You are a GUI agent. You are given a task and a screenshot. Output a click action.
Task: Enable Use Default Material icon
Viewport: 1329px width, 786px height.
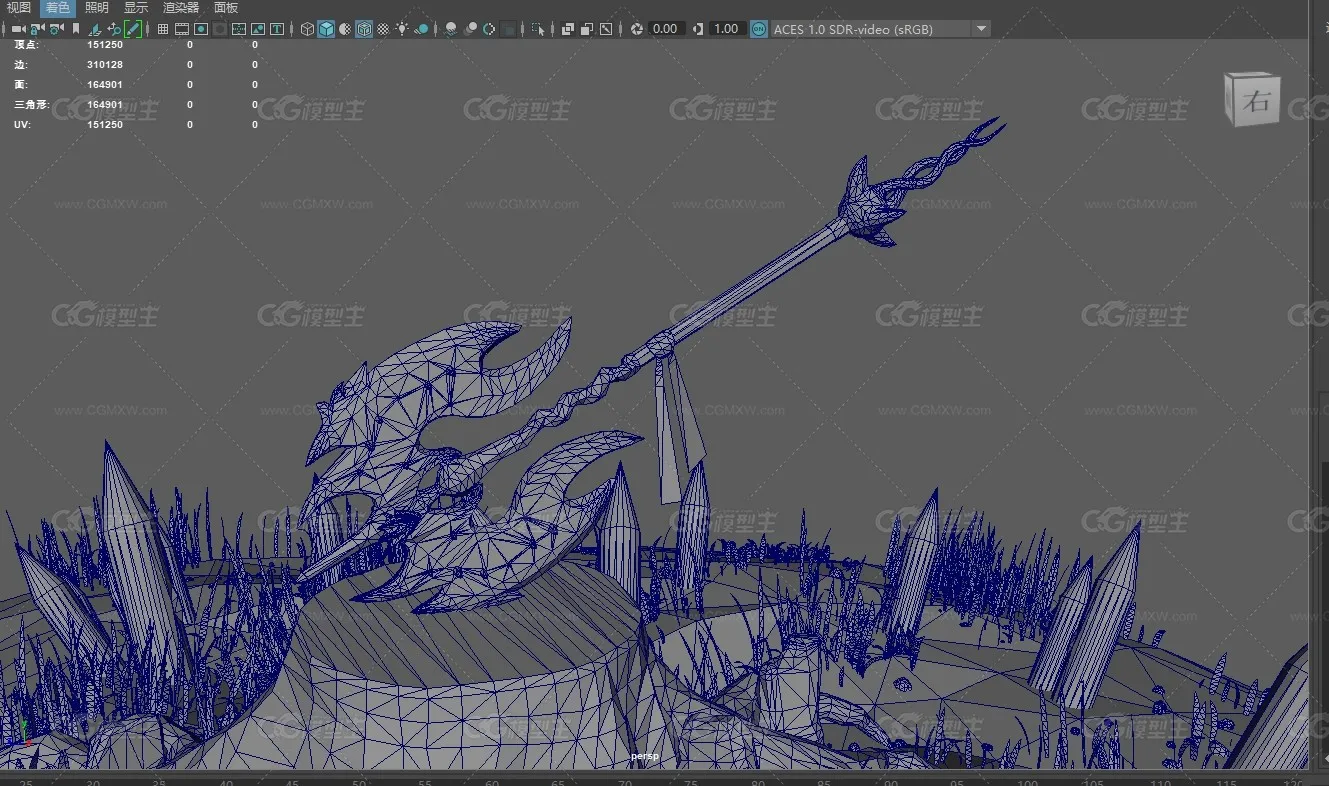345,29
